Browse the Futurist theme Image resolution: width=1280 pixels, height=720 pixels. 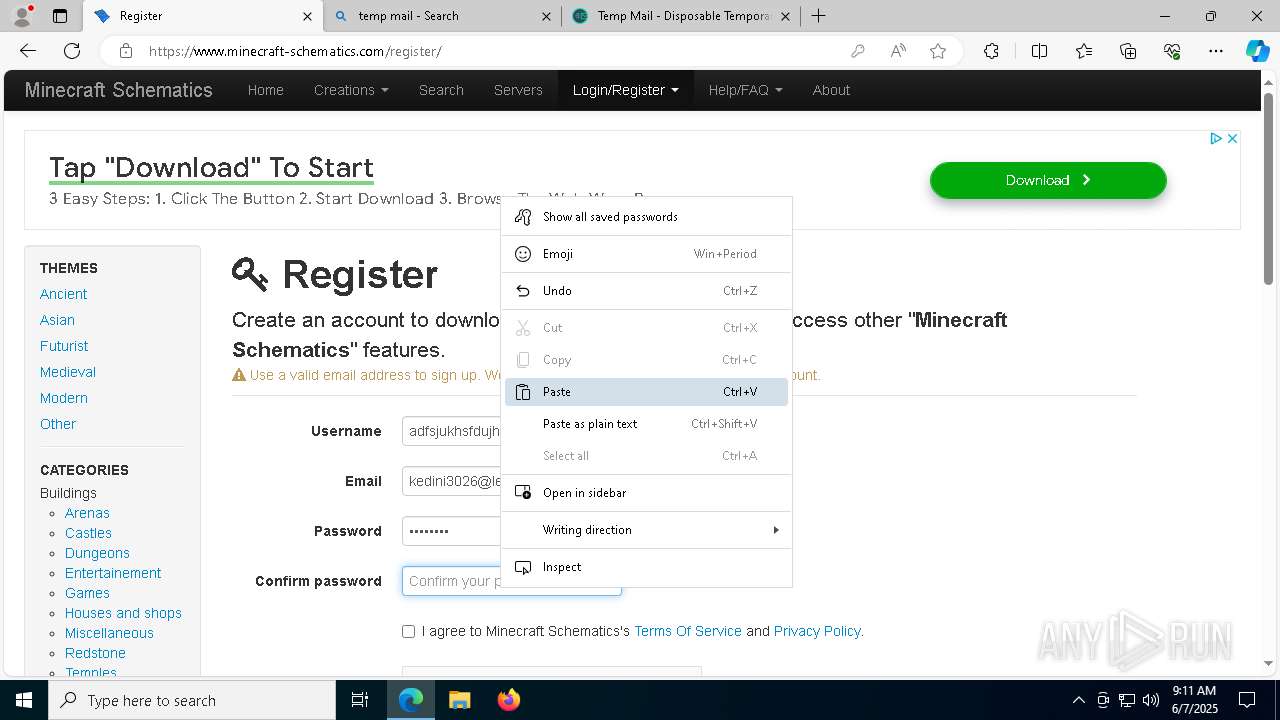tap(64, 346)
